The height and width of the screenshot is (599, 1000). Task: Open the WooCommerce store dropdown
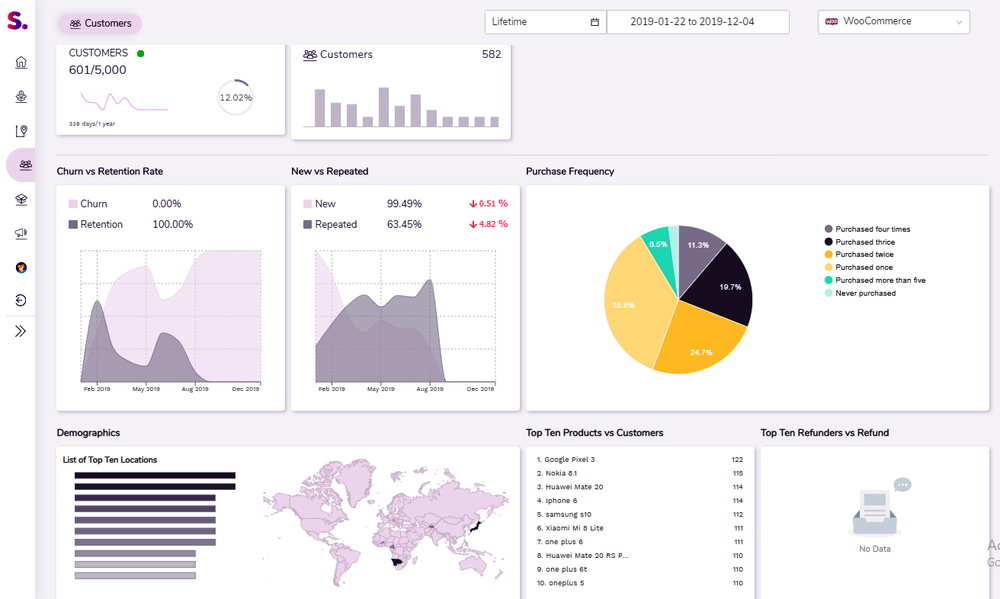click(893, 21)
